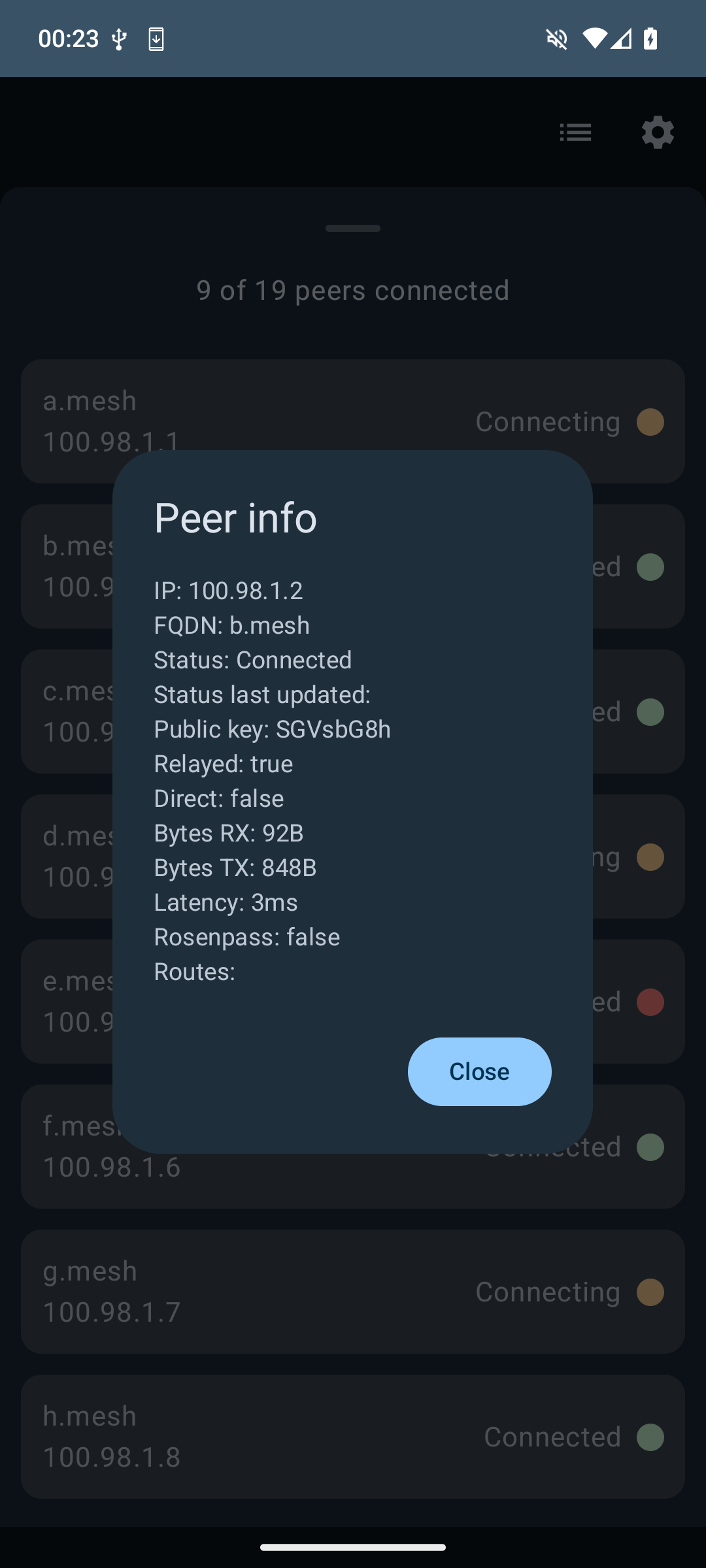This screenshot has width=706, height=1568.
Task: Tap the cellular signal icon
Action: [x=621, y=39]
